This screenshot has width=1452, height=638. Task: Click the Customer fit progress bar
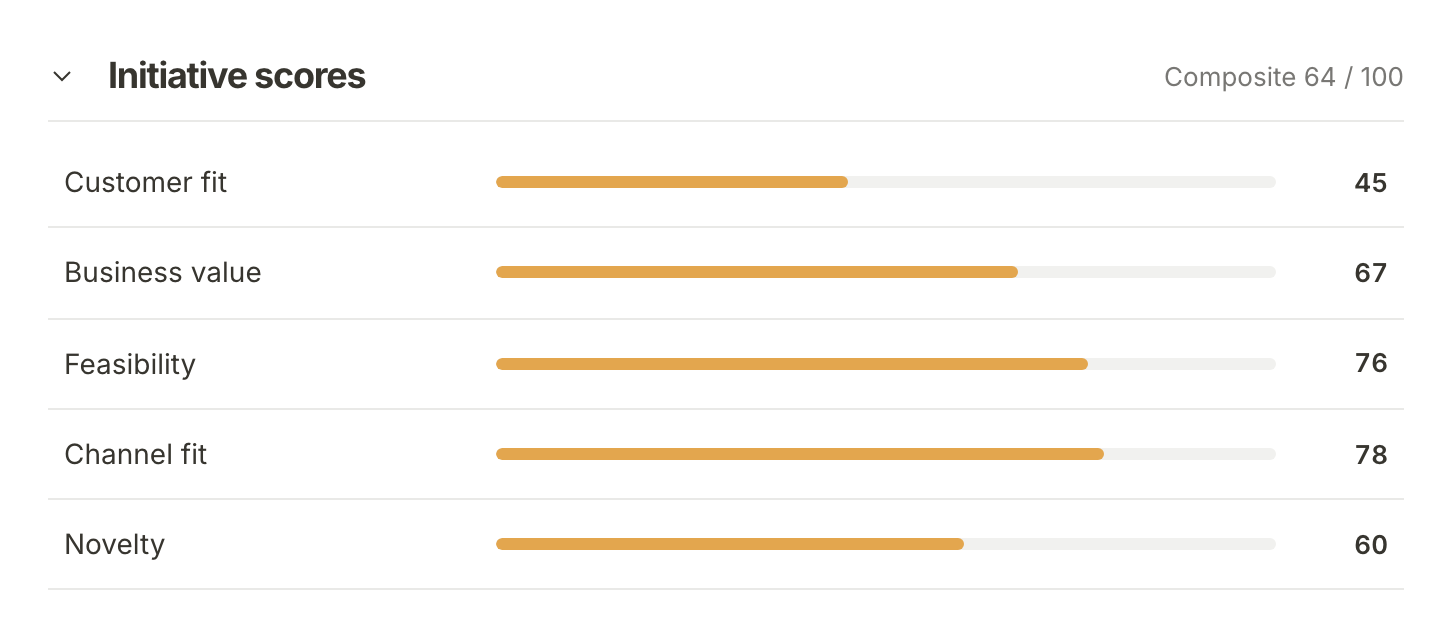click(886, 182)
